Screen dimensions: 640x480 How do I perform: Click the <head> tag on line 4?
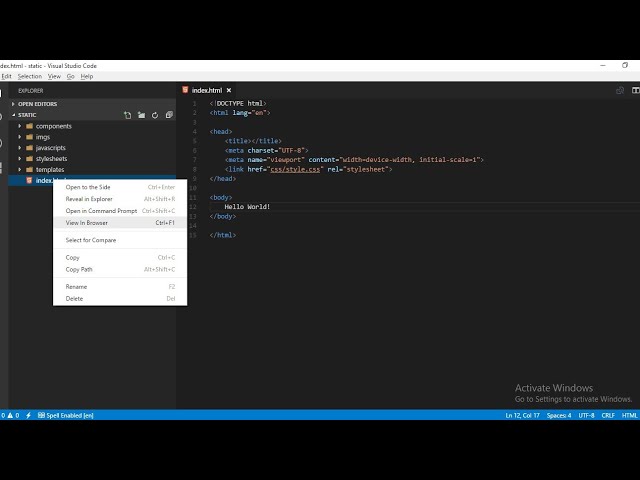(x=221, y=132)
